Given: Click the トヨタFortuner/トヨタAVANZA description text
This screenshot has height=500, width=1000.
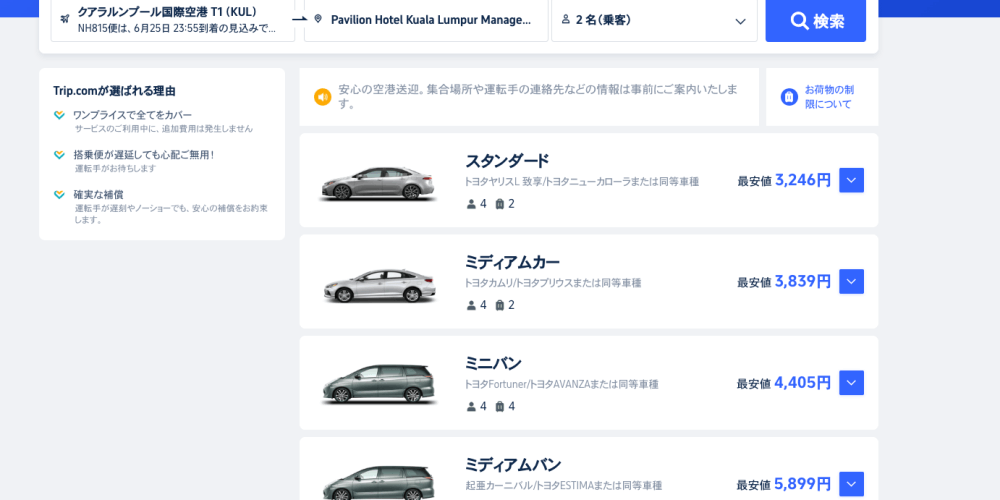Looking at the screenshot, I should point(561,385).
